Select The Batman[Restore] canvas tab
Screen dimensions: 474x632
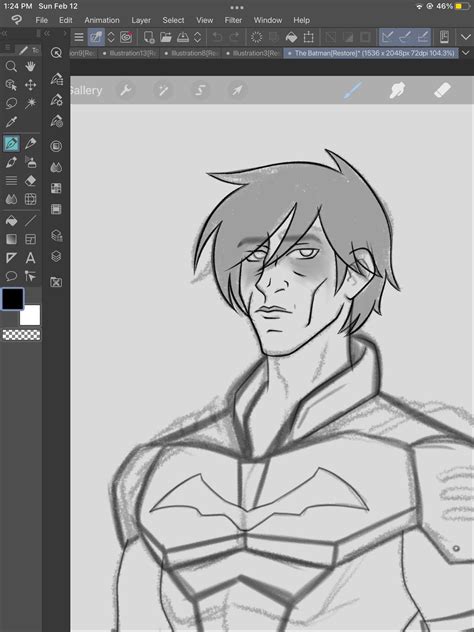coord(371,53)
